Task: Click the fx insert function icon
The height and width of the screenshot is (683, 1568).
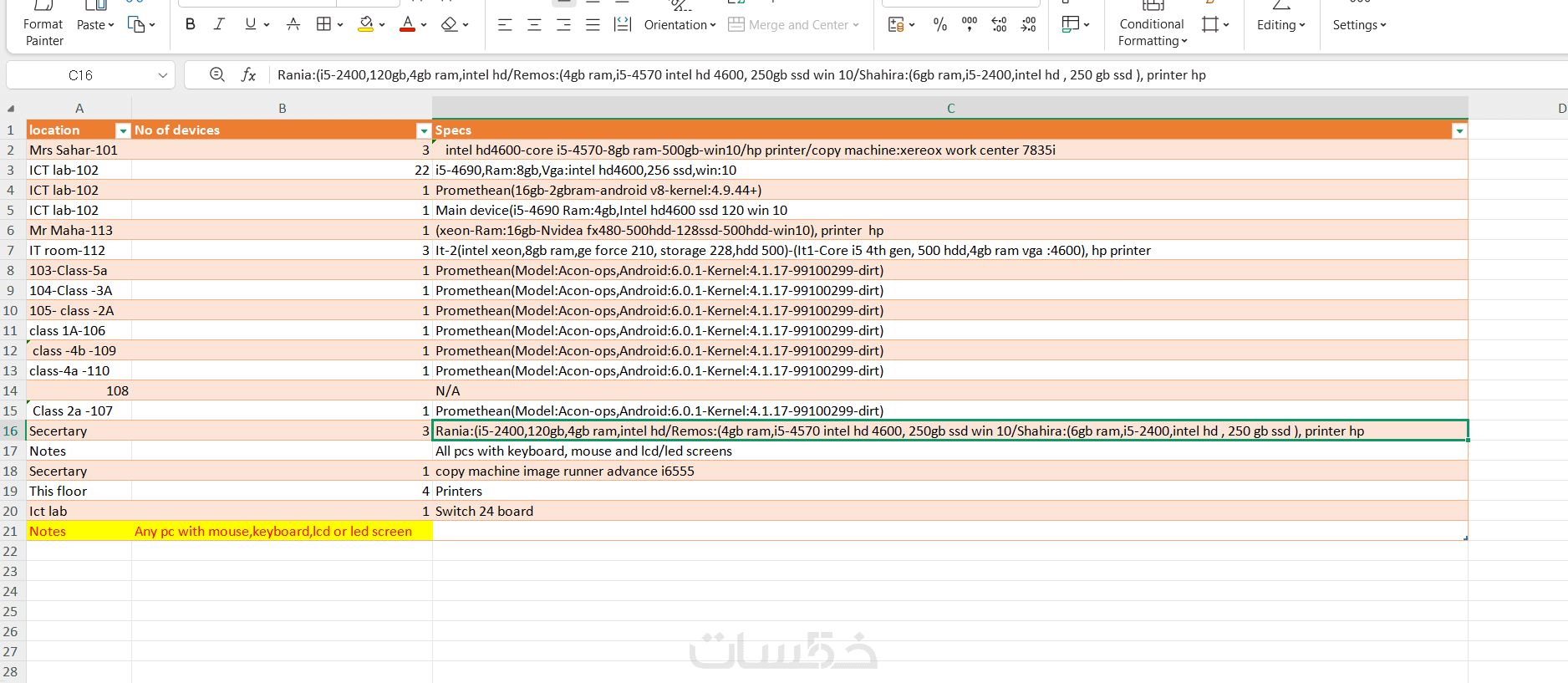Action: [248, 74]
